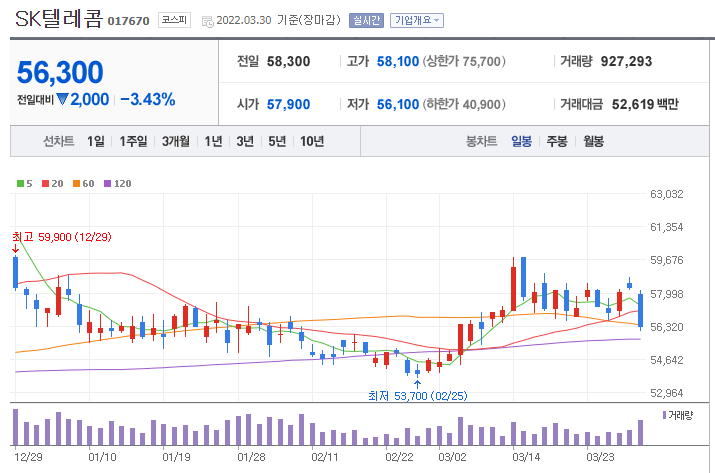The height and width of the screenshot is (473, 715).
Task: Click the 01/10 date axis label
Action: coord(102,457)
